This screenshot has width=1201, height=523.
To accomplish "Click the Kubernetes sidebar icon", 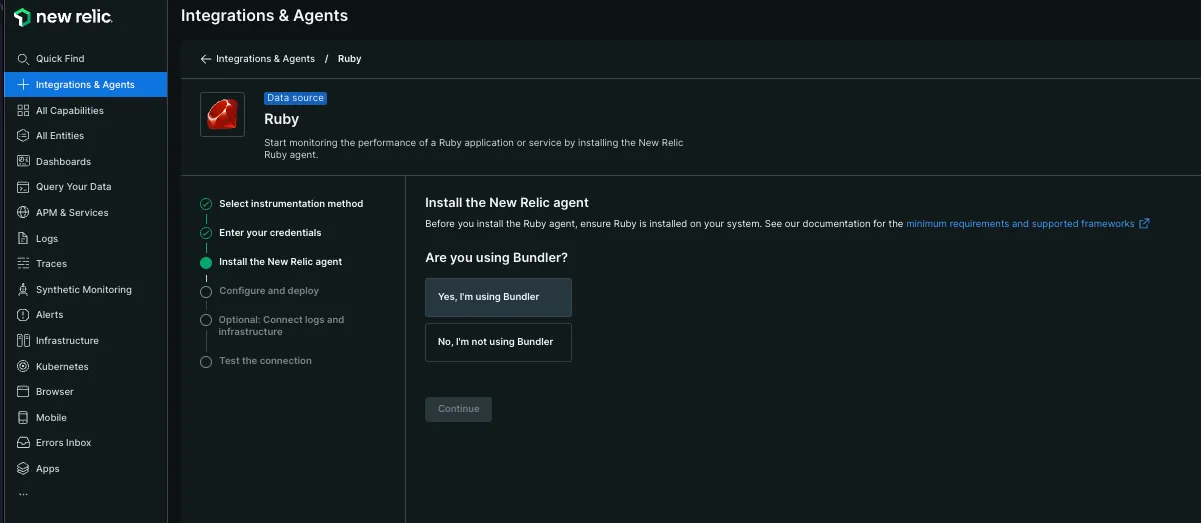I will point(24,366).
